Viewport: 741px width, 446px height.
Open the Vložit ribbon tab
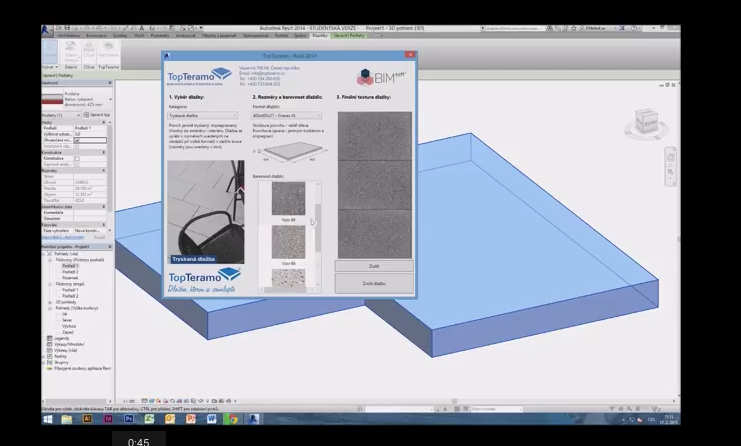[139, 35]
